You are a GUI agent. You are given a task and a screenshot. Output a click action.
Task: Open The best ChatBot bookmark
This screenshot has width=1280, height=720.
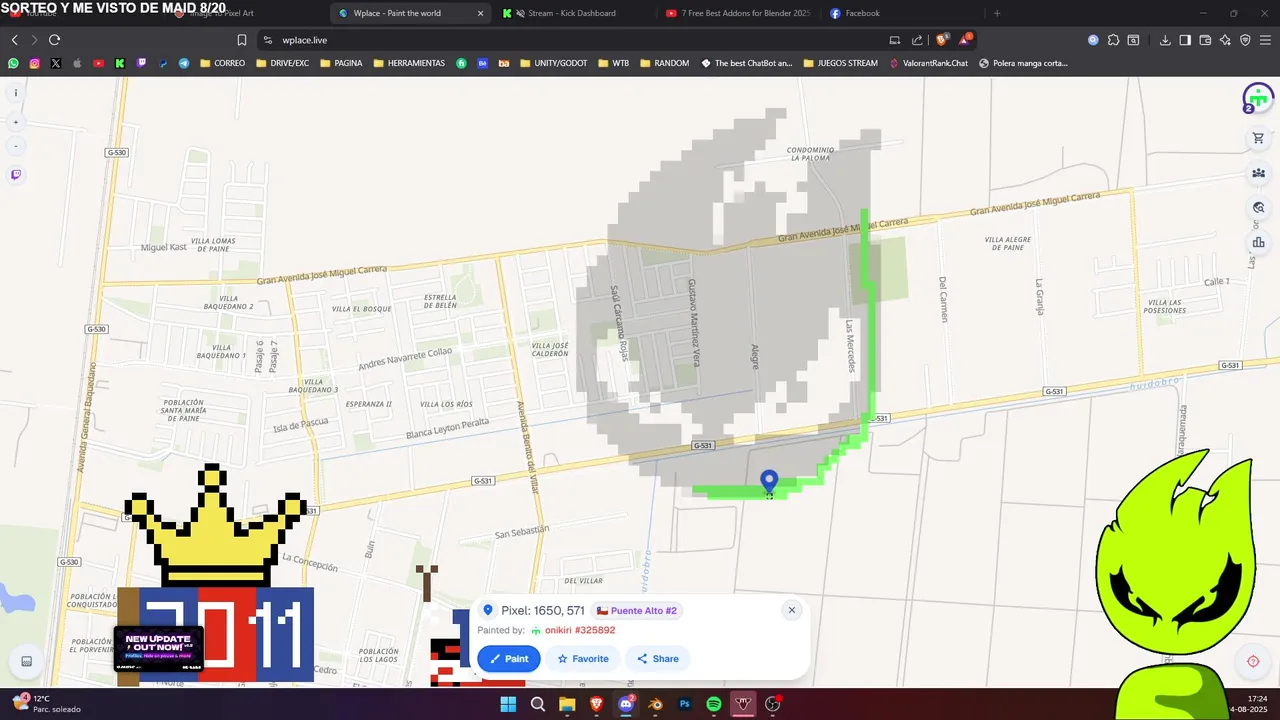pyautogui.click(x=747, y=63)
